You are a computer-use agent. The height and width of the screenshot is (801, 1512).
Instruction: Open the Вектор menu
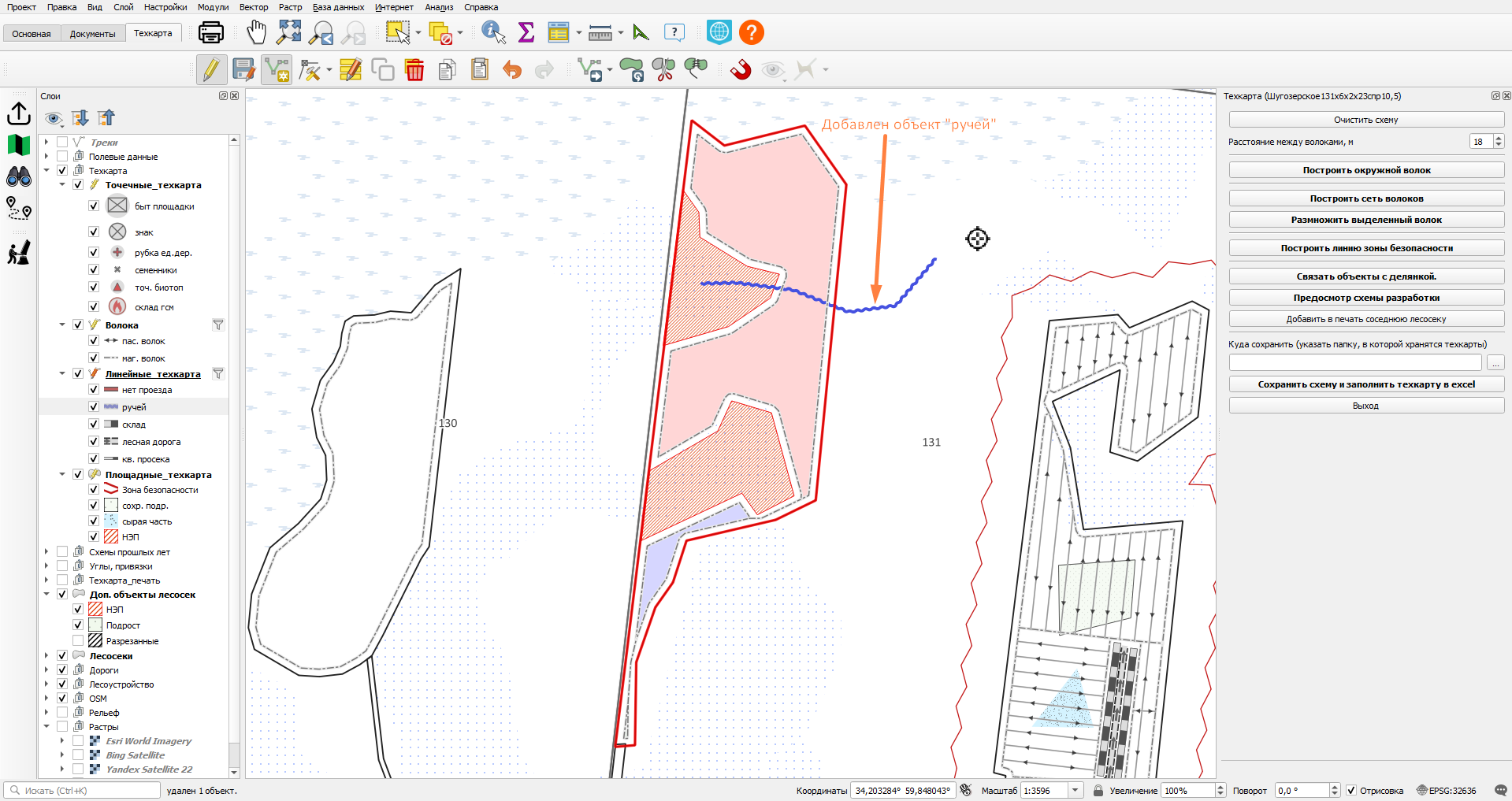point(254,7)
